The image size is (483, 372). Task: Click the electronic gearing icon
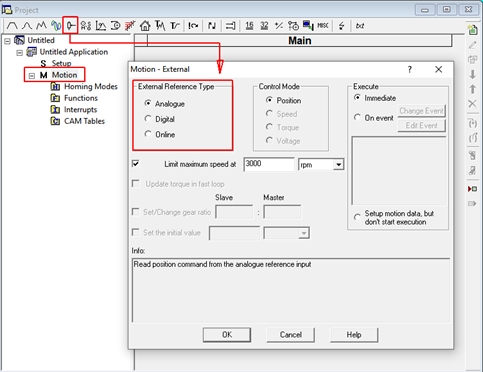click(86, 26)
